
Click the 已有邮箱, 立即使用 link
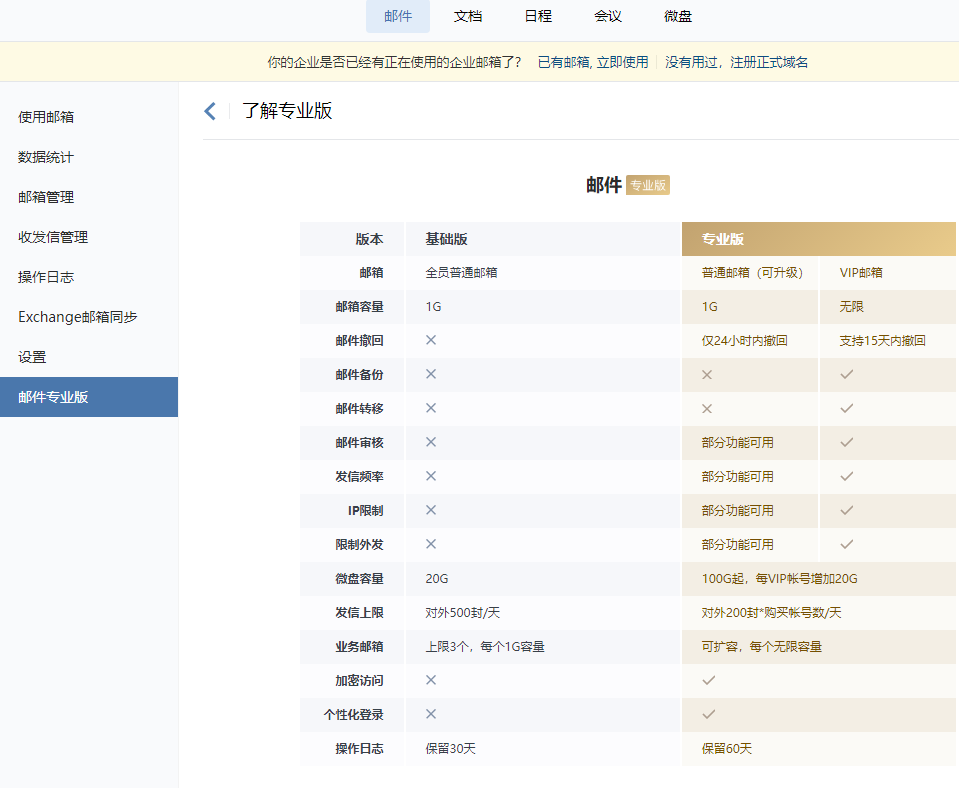593,62
